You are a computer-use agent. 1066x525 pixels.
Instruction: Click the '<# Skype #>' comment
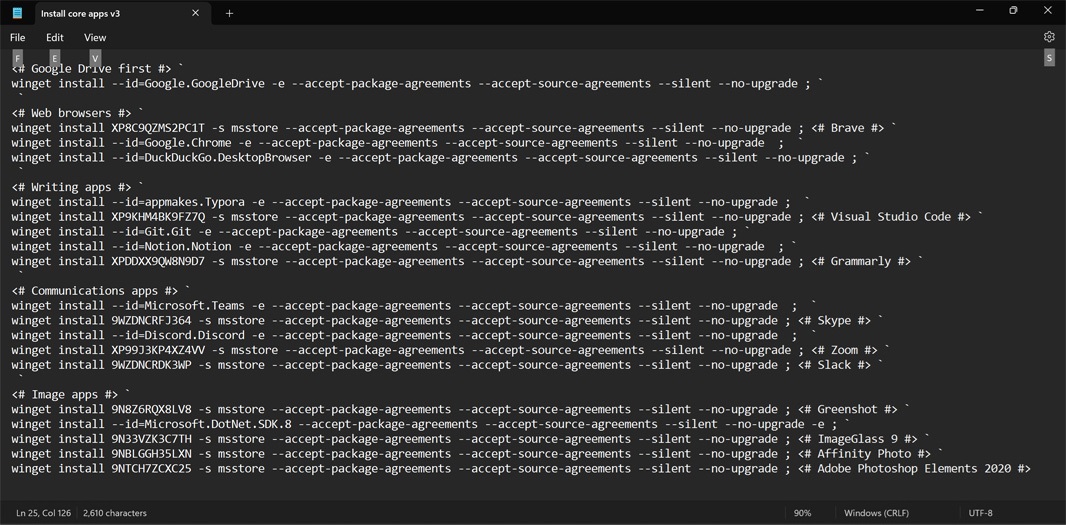[x=834, y=320]
